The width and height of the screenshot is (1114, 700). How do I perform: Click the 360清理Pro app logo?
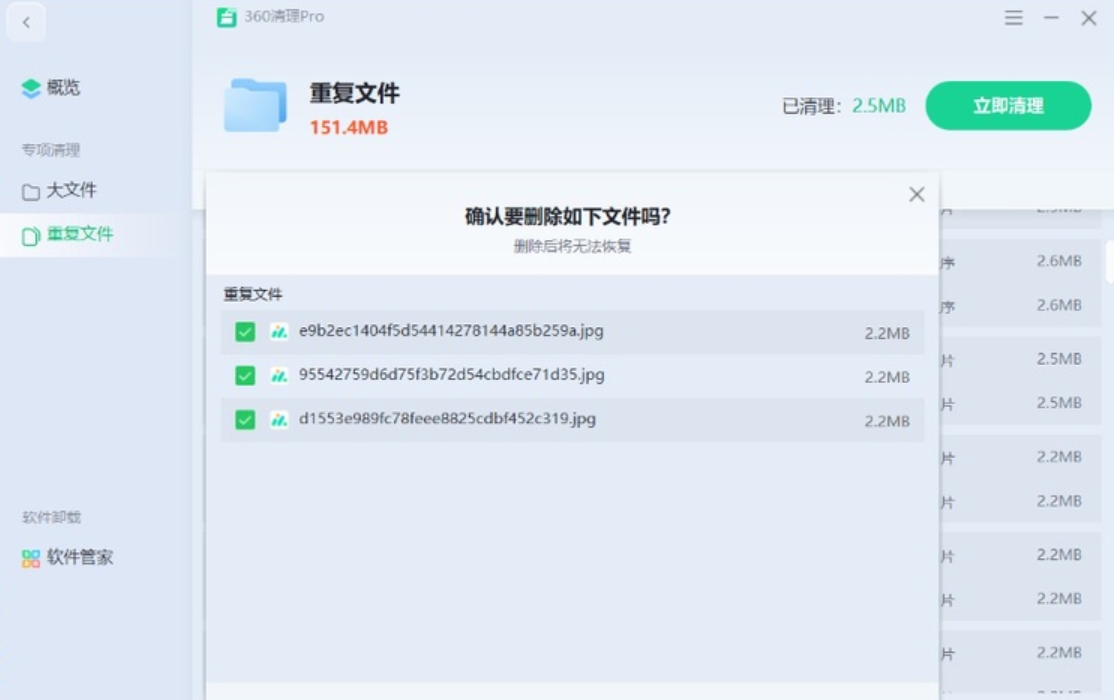(227, 17)
